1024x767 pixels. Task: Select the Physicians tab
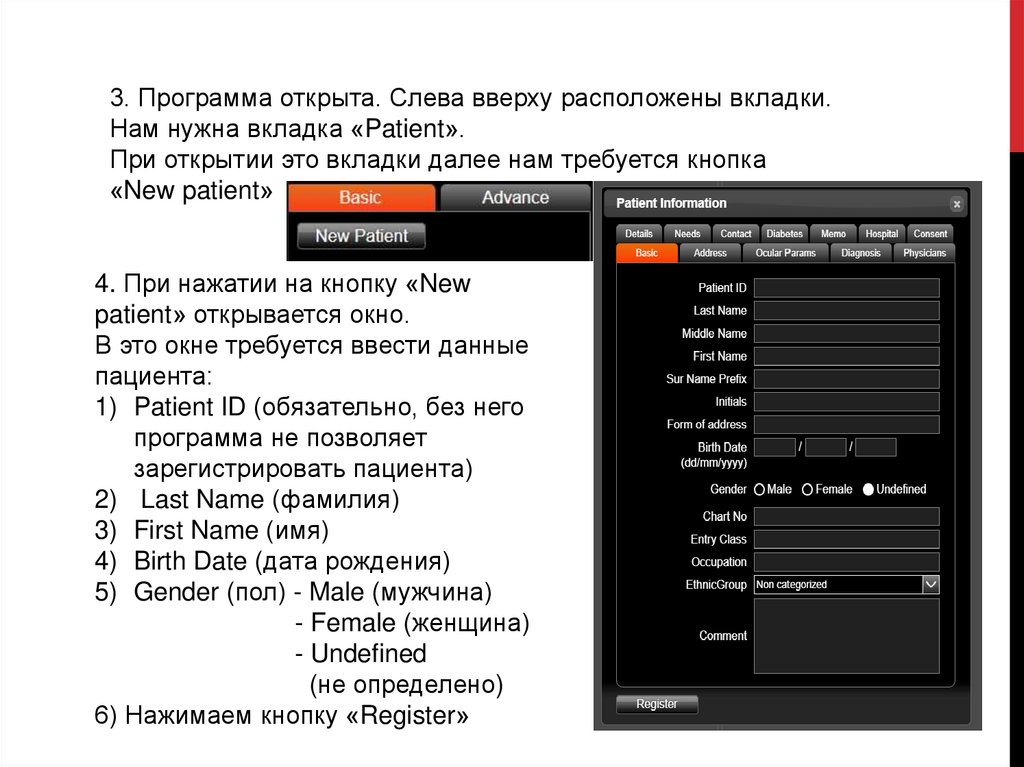click(x=924, y=253)
